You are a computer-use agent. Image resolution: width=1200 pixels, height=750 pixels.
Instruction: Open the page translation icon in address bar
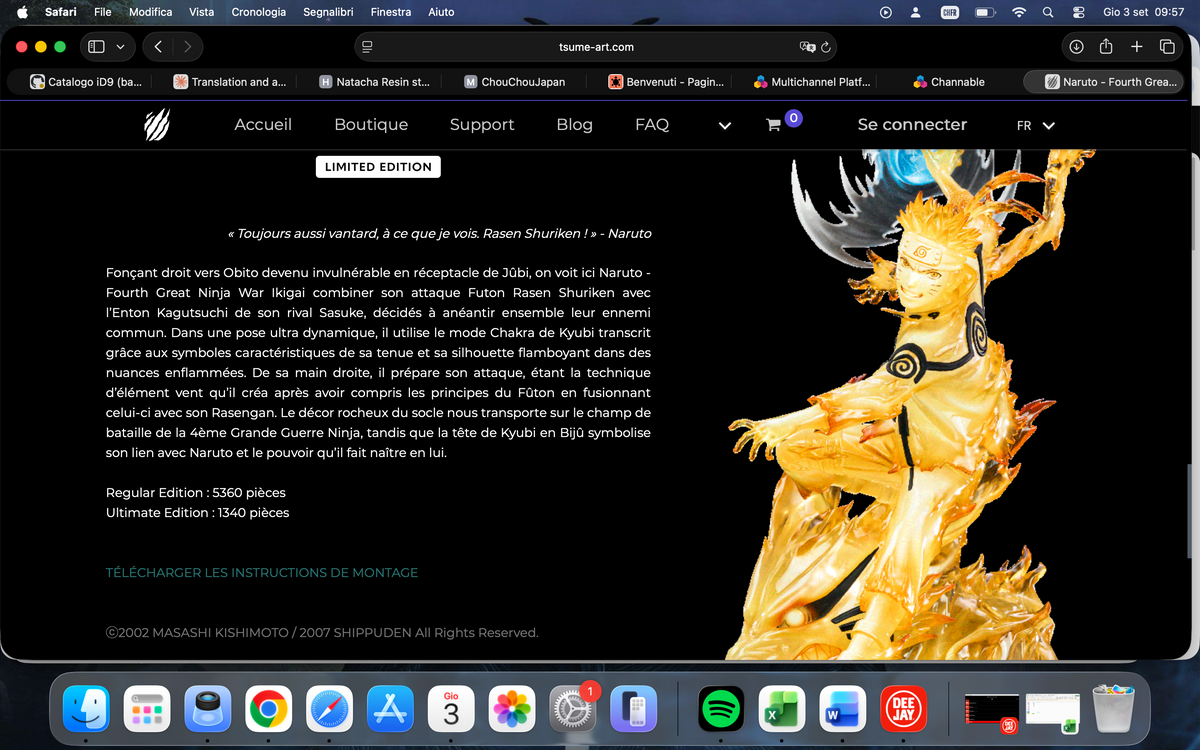(808, 47)
